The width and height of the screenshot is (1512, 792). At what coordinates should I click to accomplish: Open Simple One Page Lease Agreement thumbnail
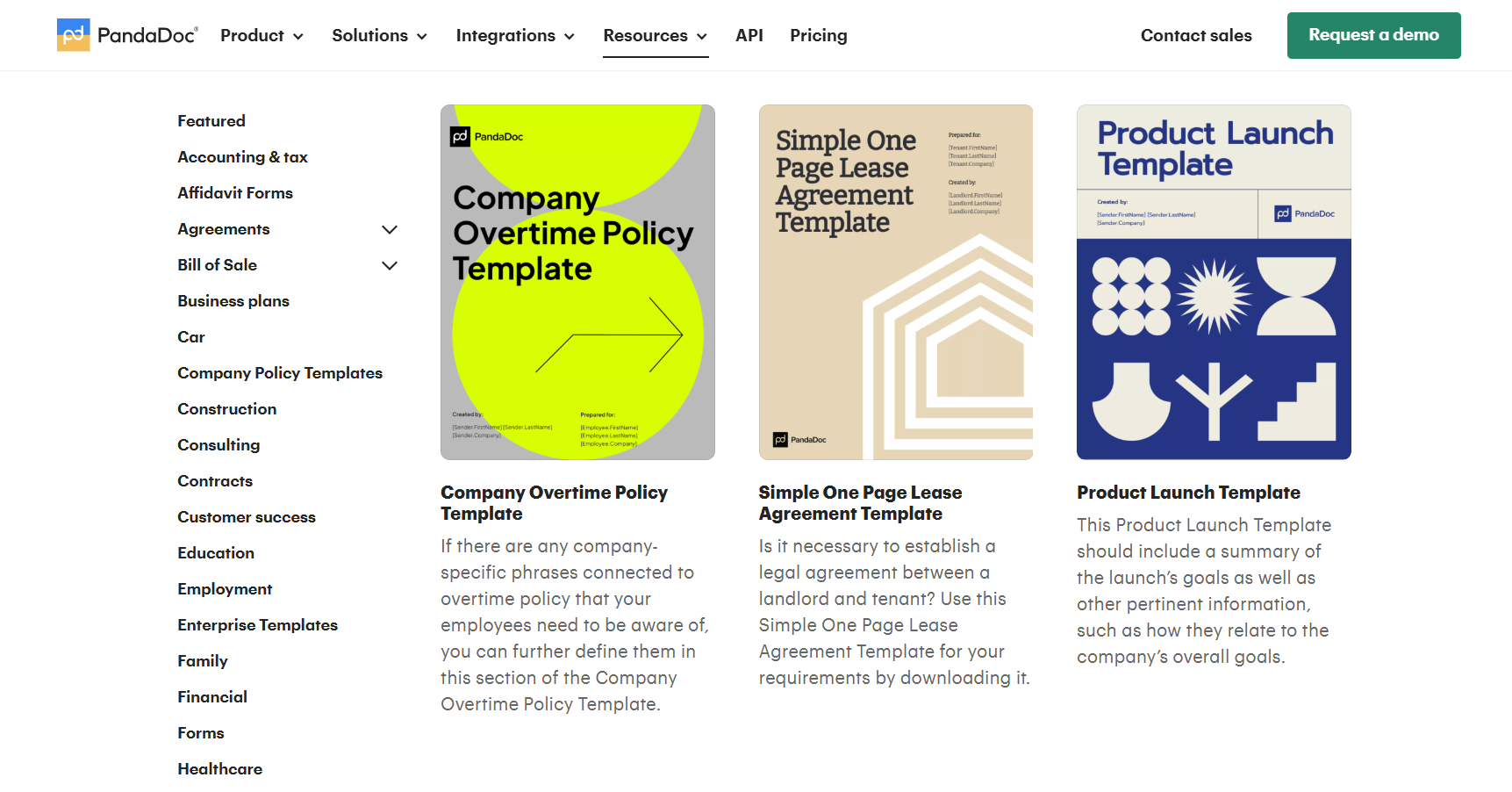click(x=895, y=282)
